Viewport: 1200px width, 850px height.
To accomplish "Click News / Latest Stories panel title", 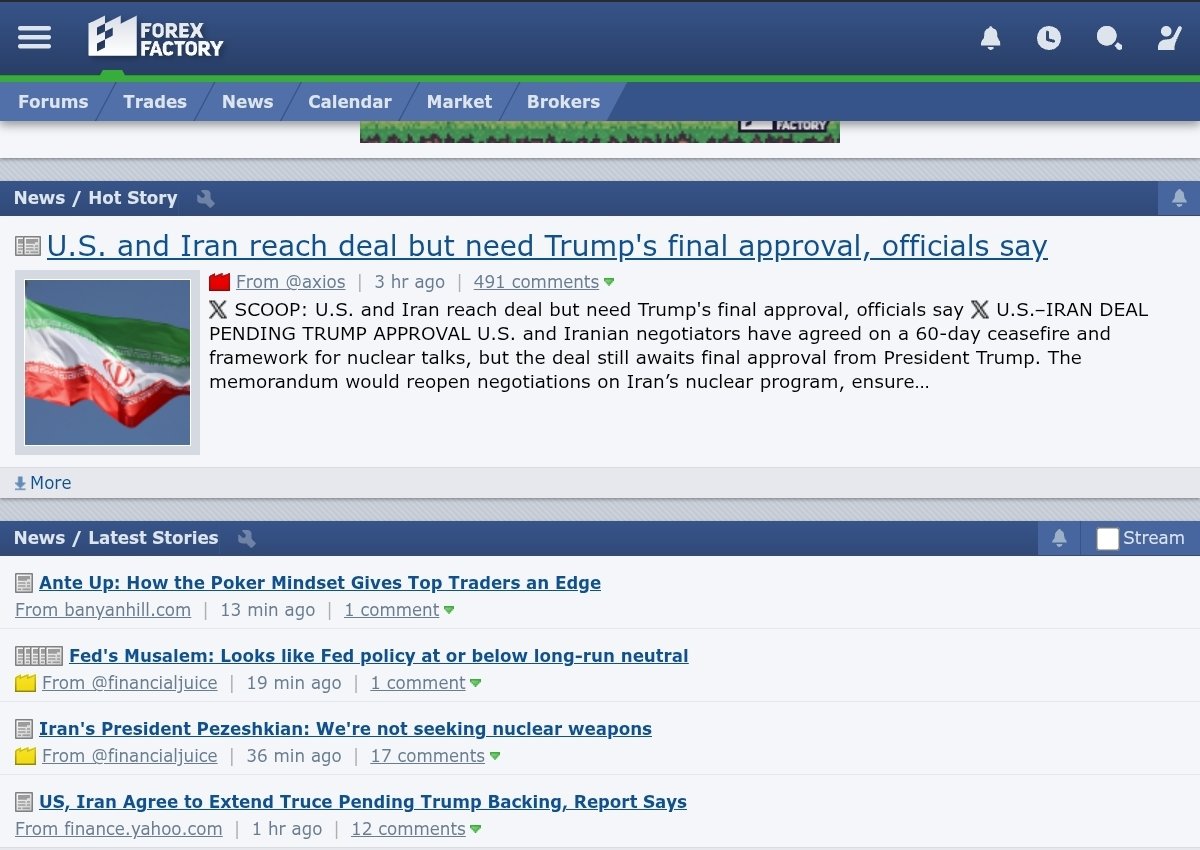I will coord(116,538).
